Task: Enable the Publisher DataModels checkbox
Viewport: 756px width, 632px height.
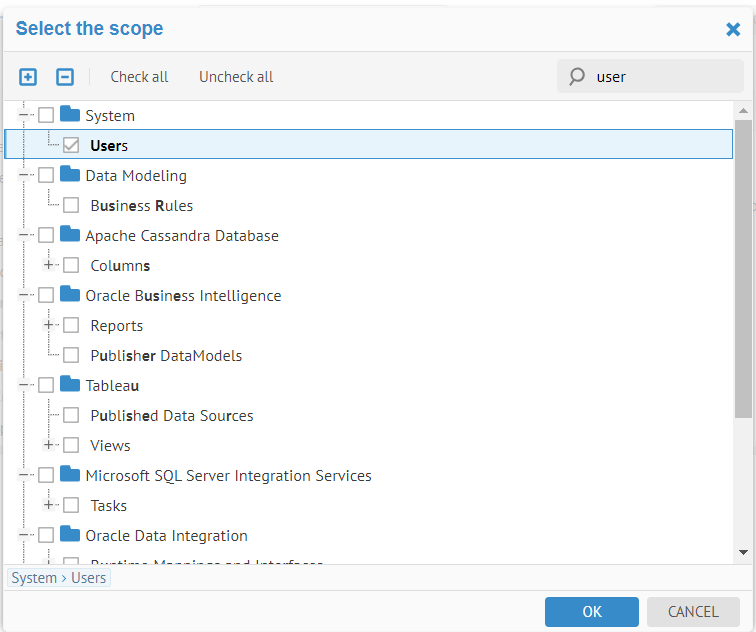Action: point(71,356)
